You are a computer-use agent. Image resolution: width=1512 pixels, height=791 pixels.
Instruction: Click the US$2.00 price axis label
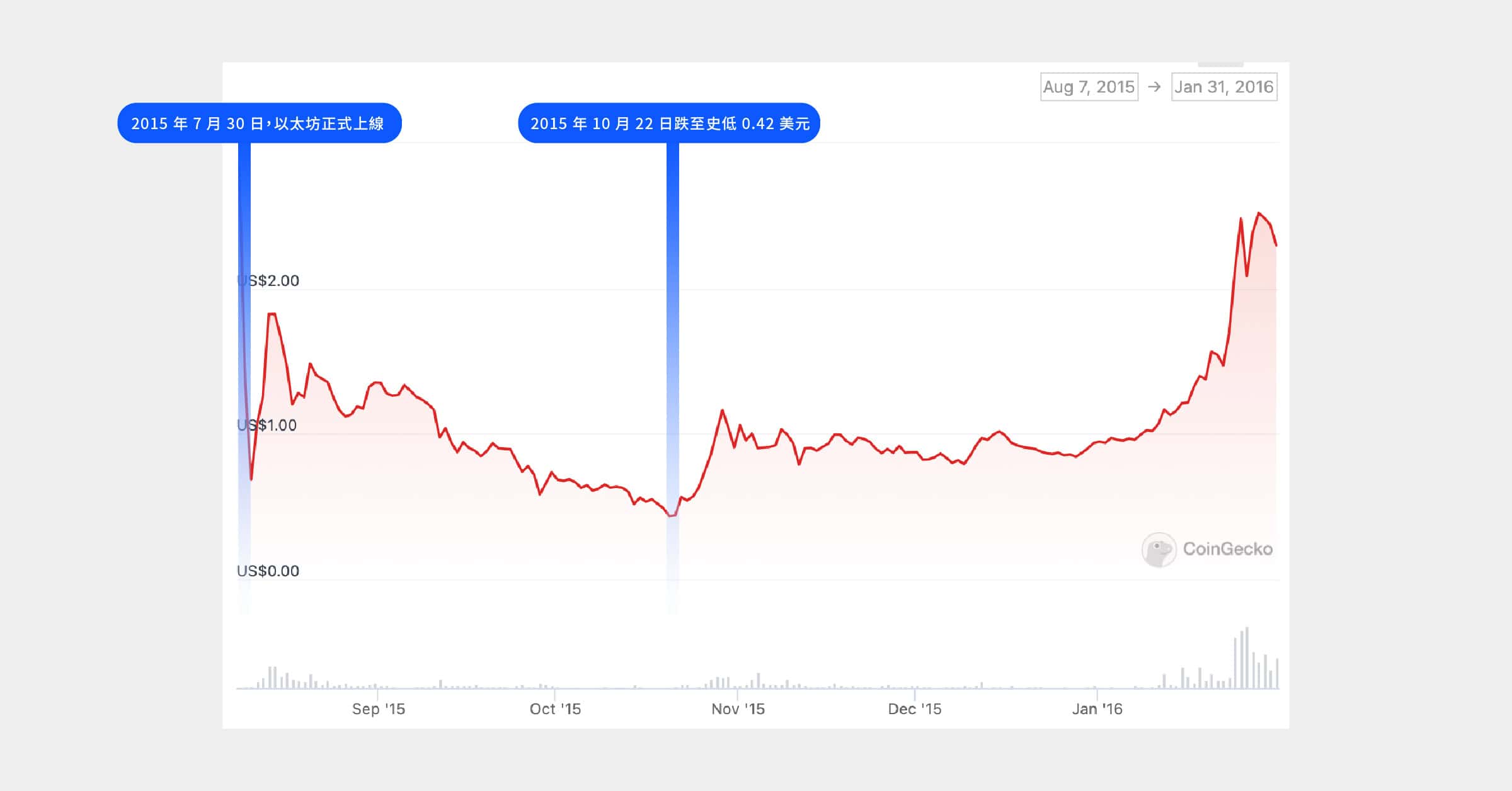(268, 281)
